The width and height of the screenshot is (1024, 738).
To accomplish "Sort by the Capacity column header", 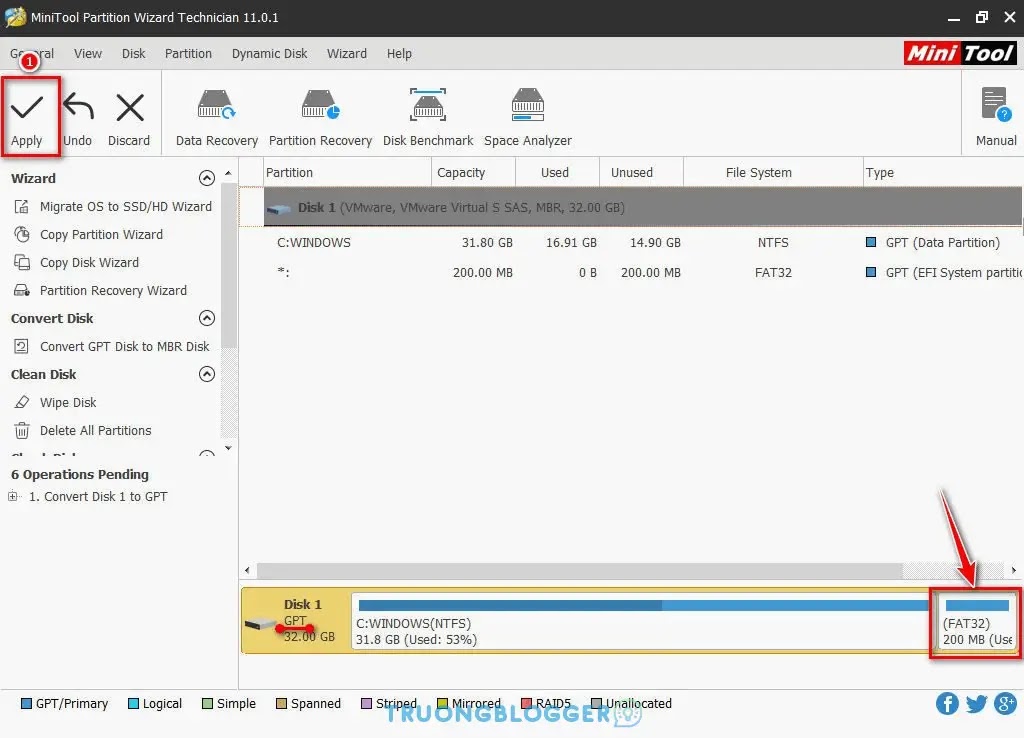I will (473, 172).
